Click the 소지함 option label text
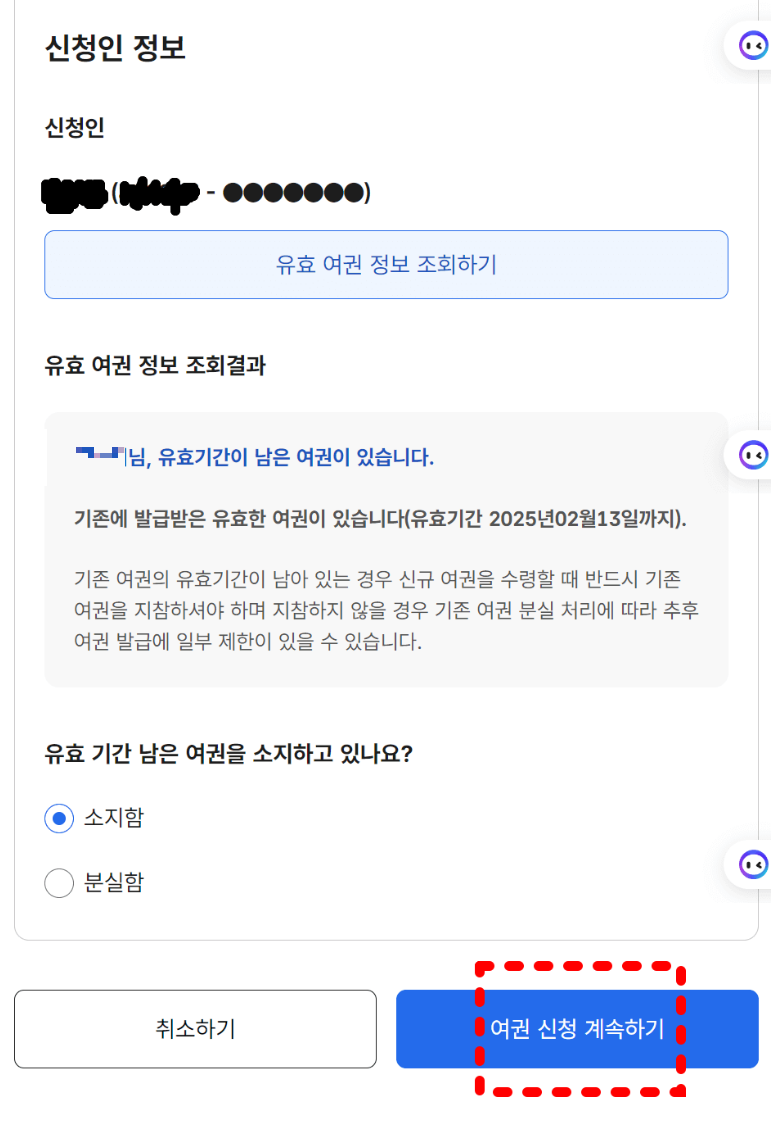This screenshot has width=771, height=1129. [x=114, y=817]
